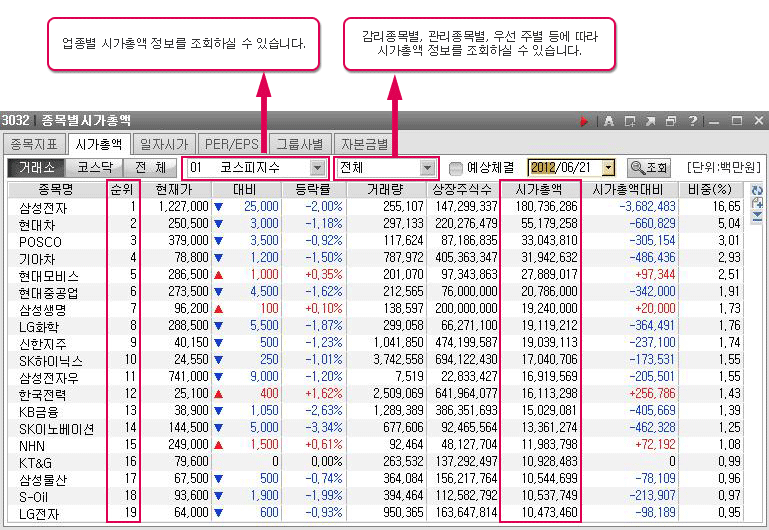Select the 삼성전자 row name
Image resolution: width=769 pixels, height=530 pixels.
click(43, 208)
